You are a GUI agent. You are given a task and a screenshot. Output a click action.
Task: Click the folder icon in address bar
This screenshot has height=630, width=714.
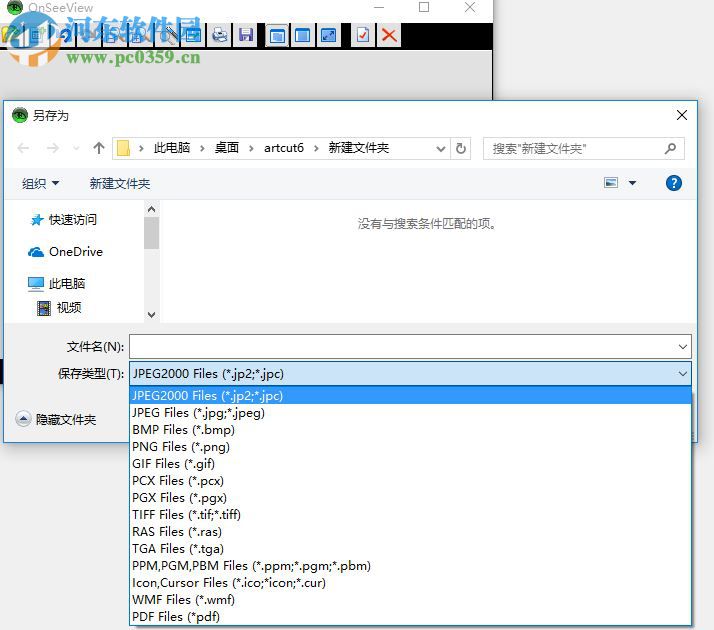click(x=123, y=148)
